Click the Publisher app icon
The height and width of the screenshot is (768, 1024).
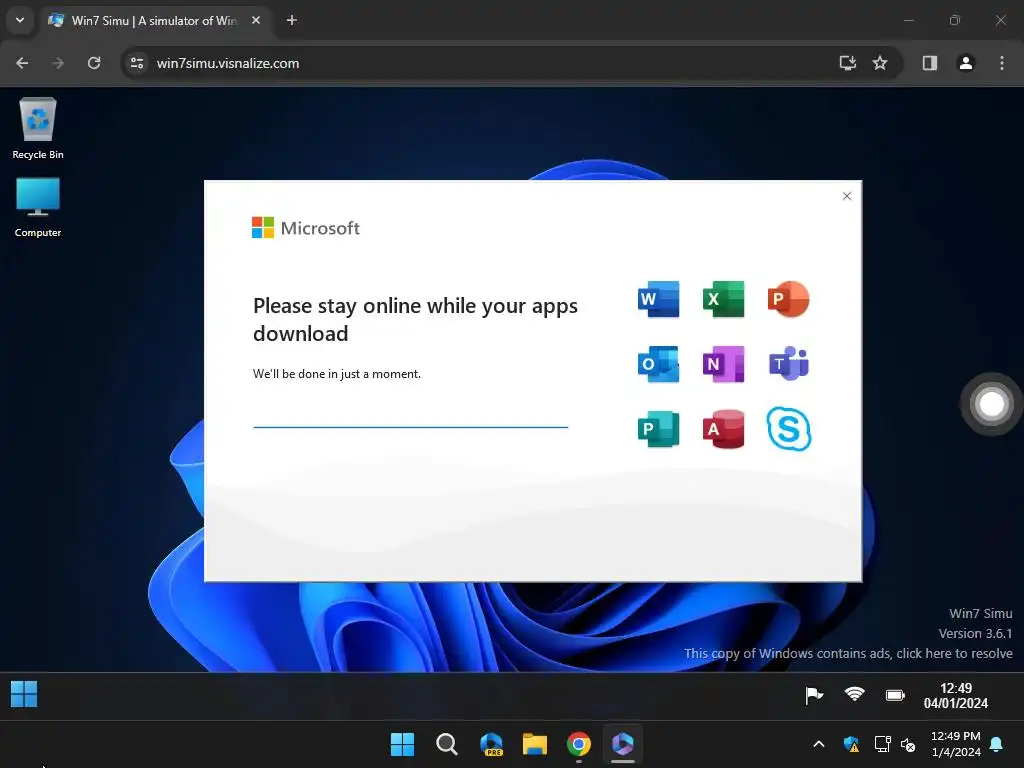658,429
